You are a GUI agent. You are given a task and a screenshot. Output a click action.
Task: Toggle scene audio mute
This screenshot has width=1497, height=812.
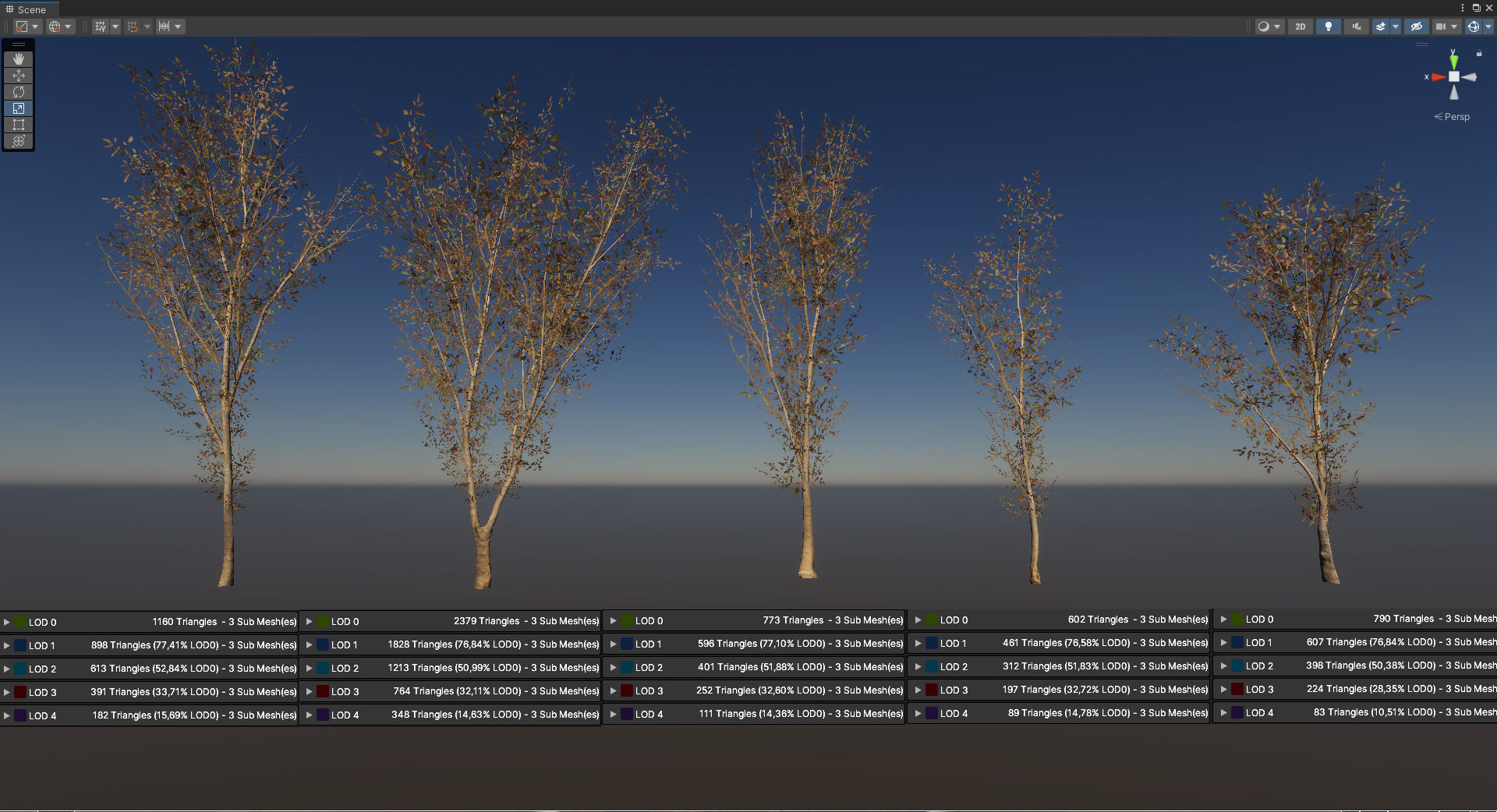coord(1356,26)
